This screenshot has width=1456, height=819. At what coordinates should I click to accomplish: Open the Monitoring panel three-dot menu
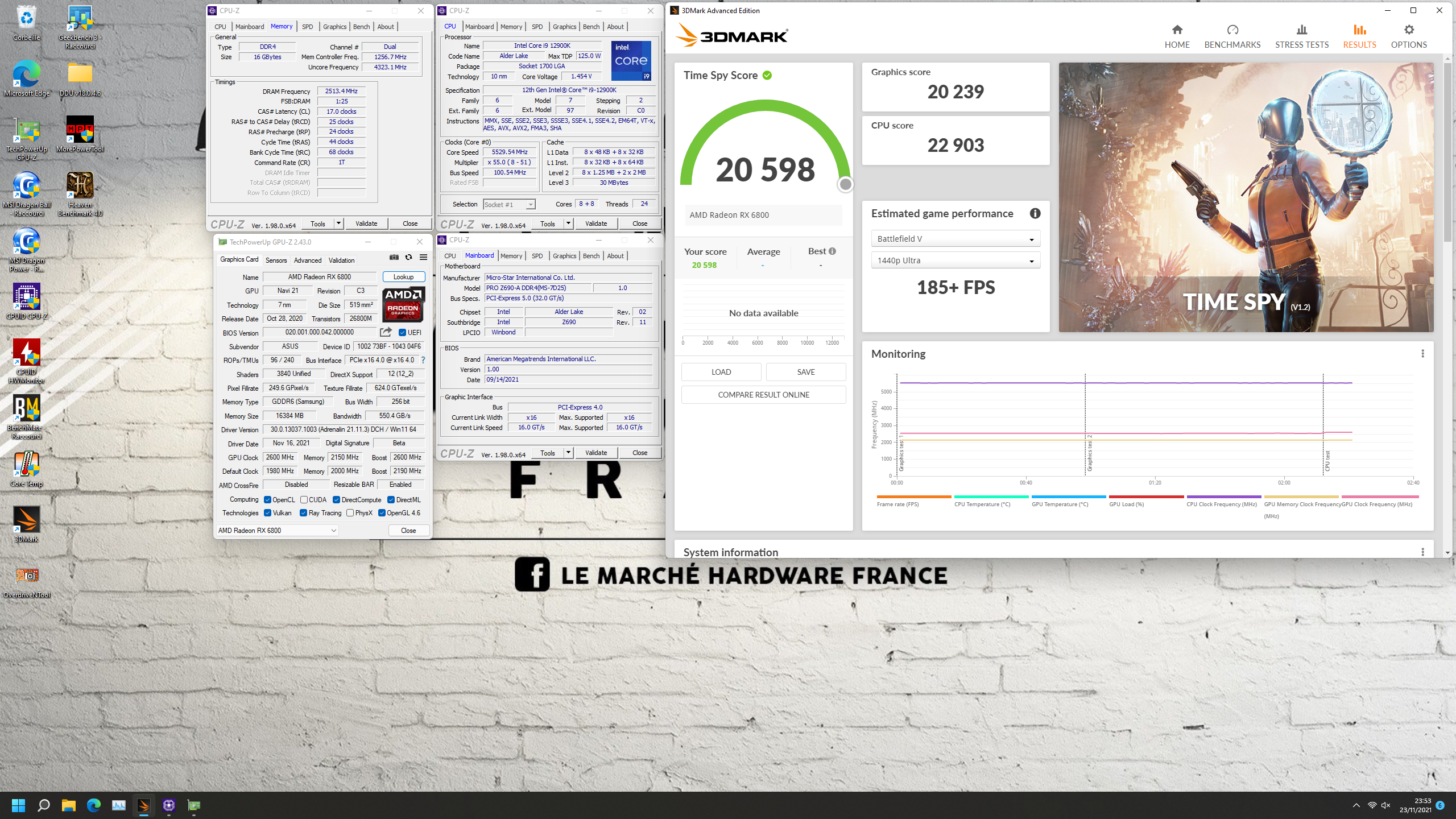point(1422,353)
